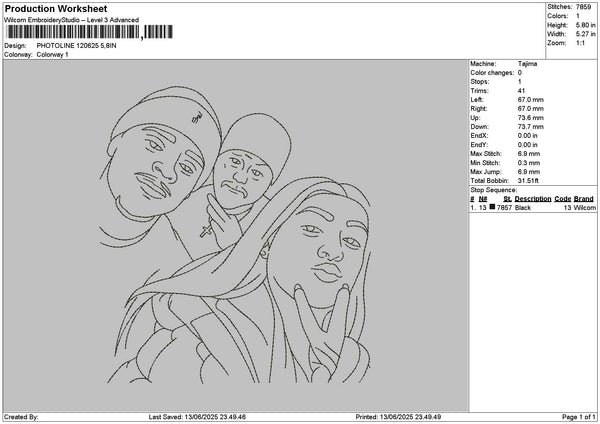Click the 'Brand' column header
Viewport: 600px width, 424px height.
click(x=584, y=199)
